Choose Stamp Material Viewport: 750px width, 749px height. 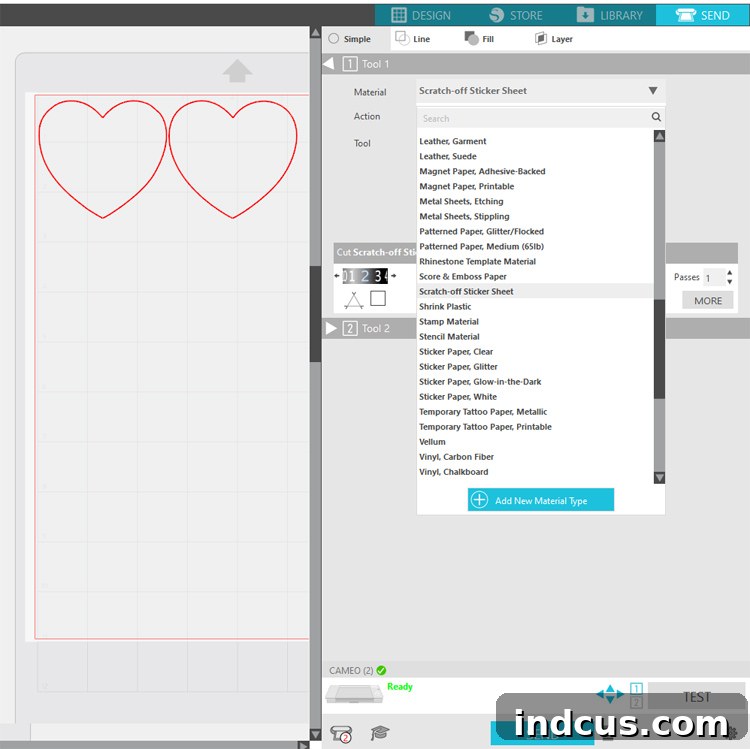pyautogui.click(x=449, y=321)
